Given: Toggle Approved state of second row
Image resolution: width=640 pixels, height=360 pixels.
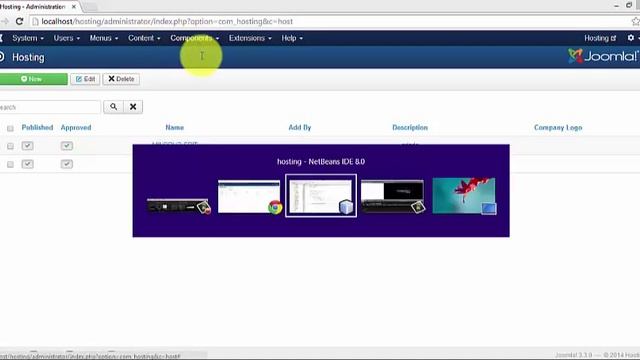Looking at the screenshot, I should coord(67,164).
